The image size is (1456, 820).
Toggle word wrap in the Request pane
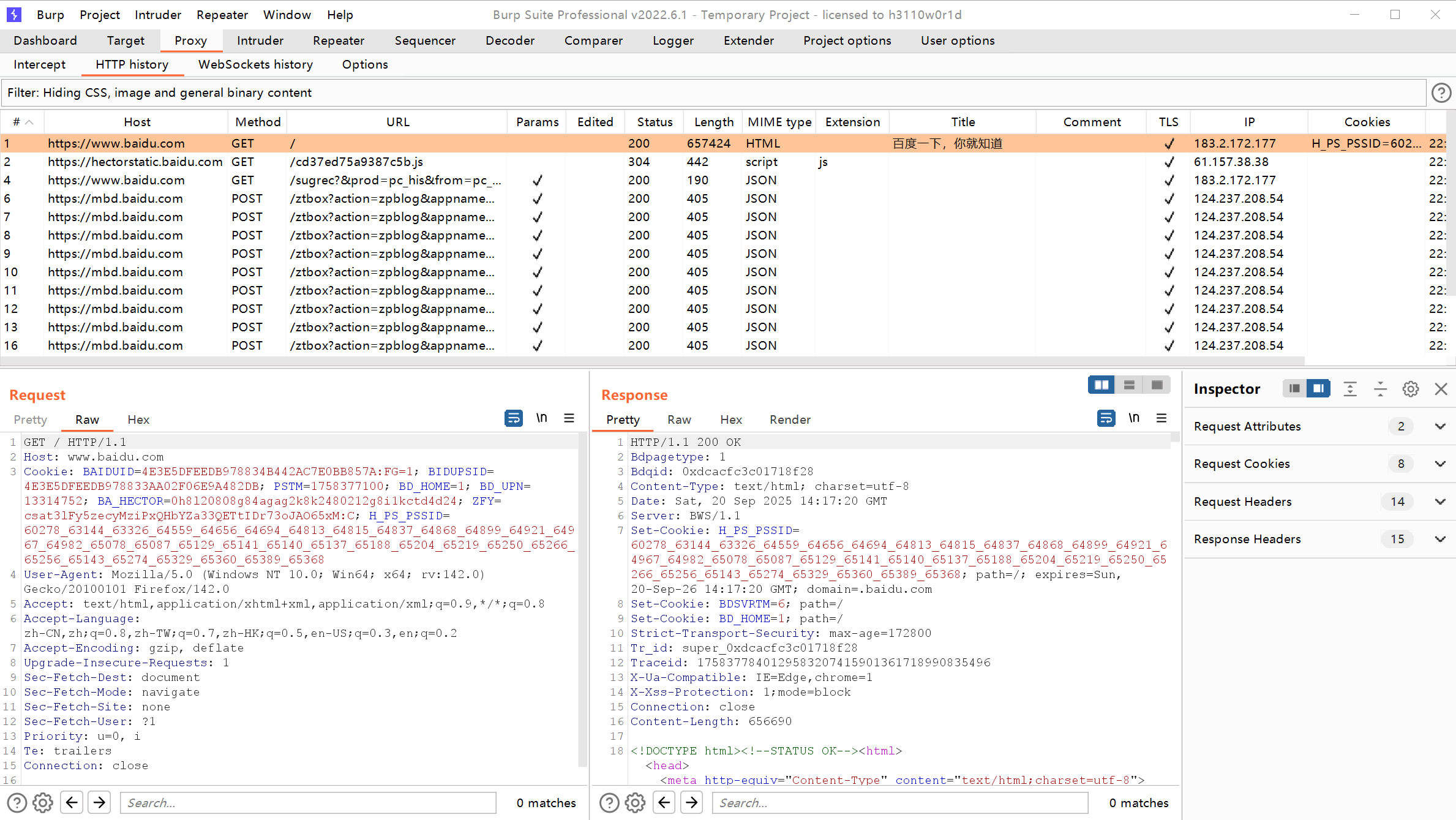(514, 418)
